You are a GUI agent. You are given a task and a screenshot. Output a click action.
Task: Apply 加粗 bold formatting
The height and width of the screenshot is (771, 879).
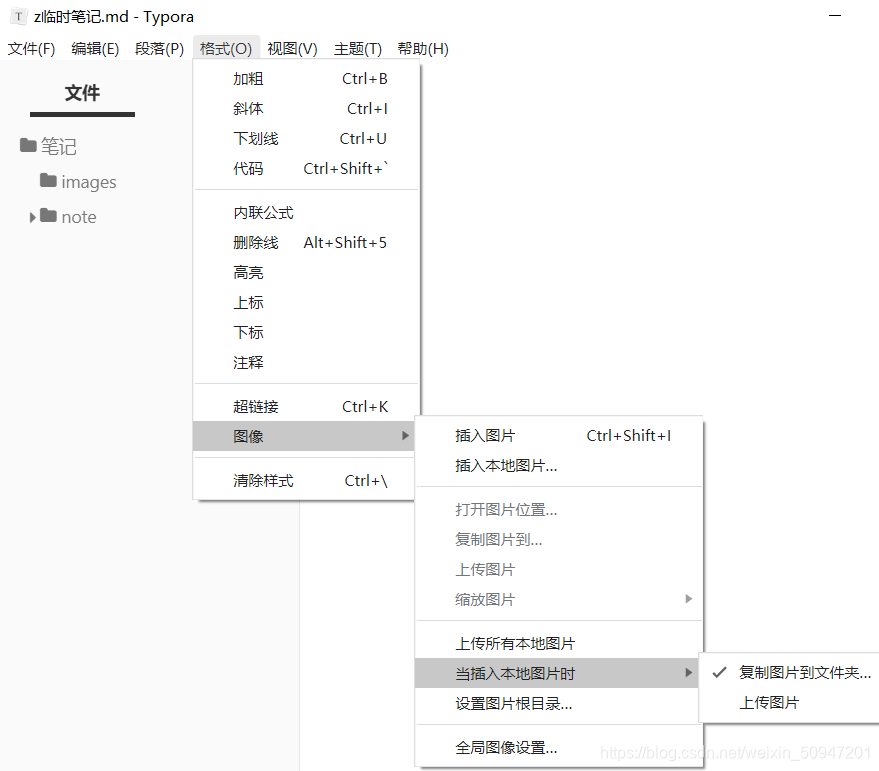(x=306, y=79)
